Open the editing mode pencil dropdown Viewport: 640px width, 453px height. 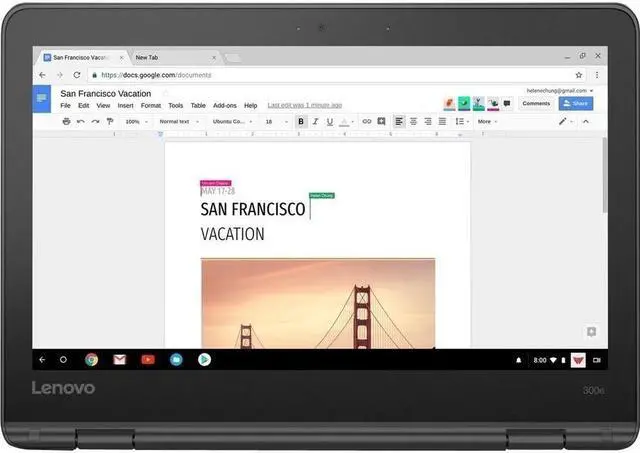coord(566,121)
